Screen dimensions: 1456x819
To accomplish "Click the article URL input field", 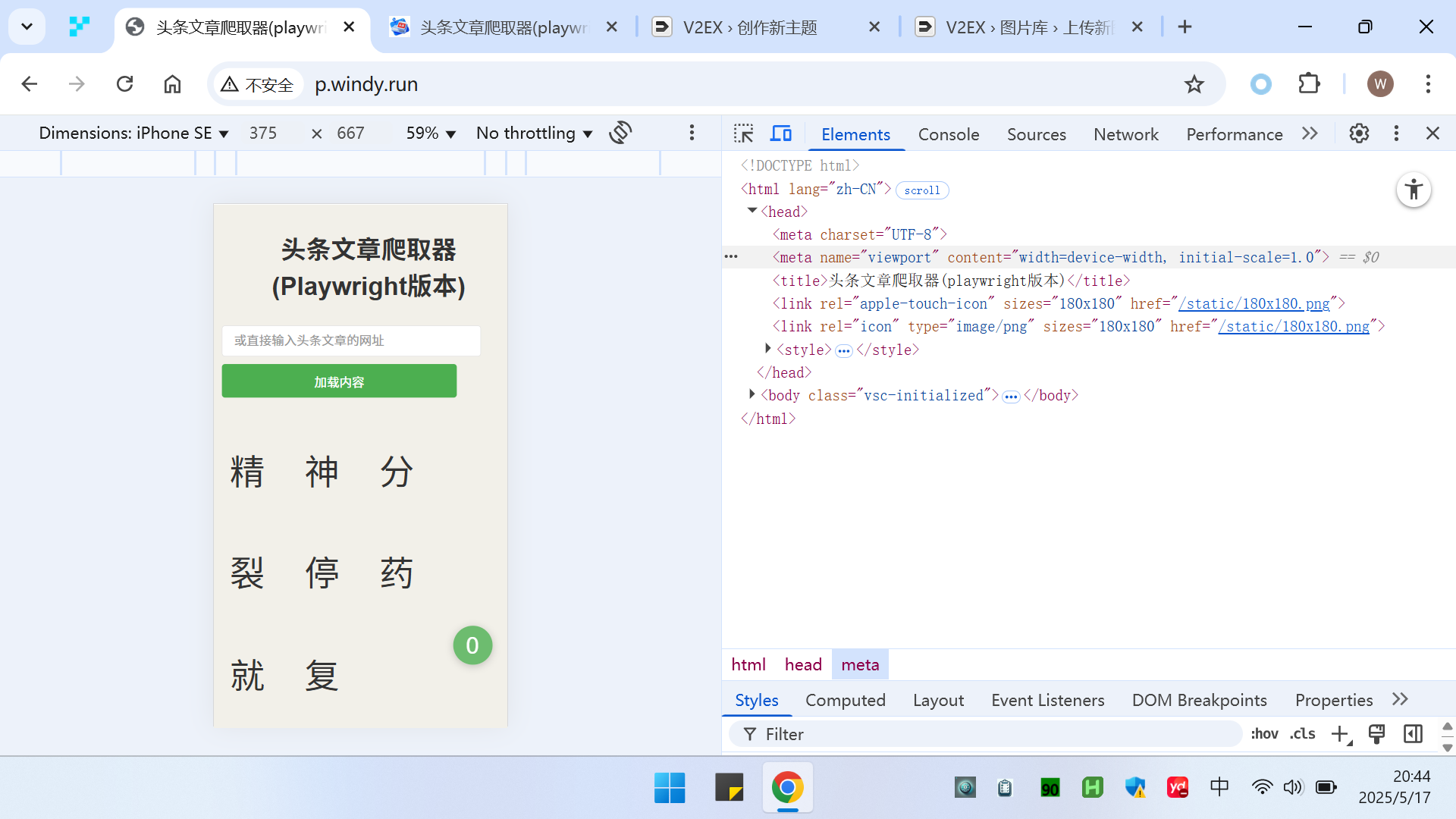I will click(351, 340).
